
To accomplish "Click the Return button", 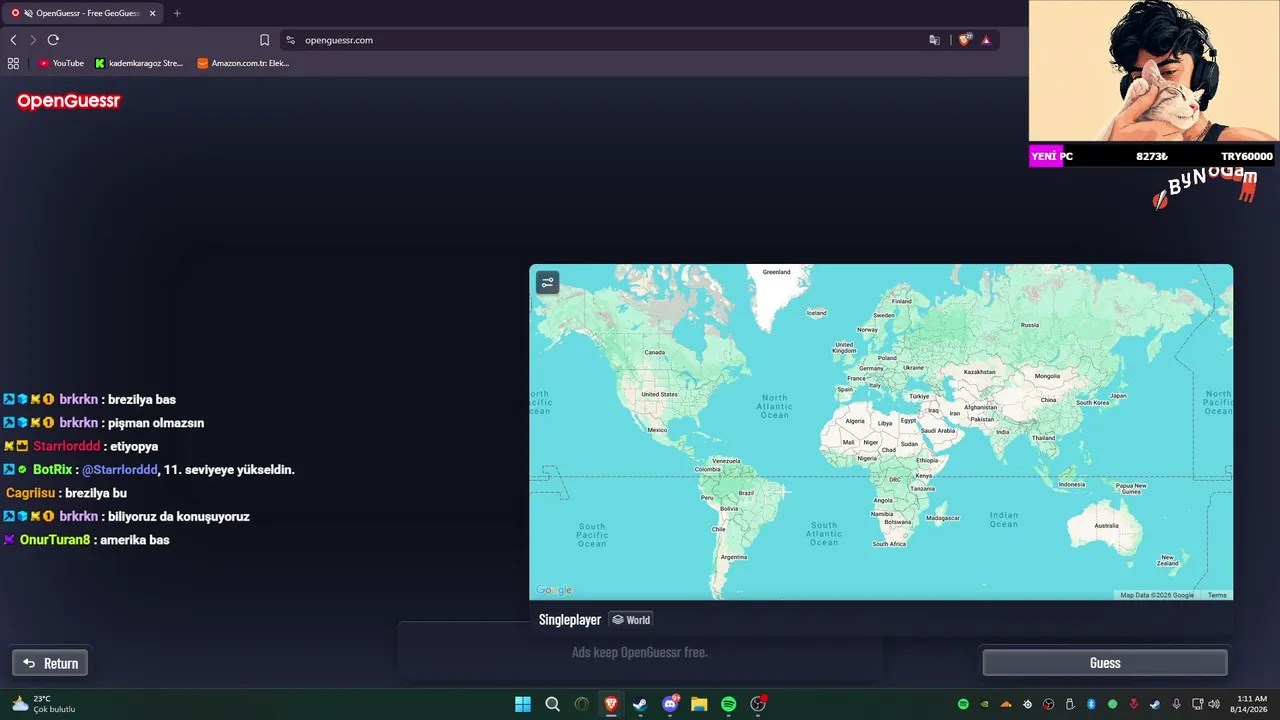I will click(x=50, y=663).
